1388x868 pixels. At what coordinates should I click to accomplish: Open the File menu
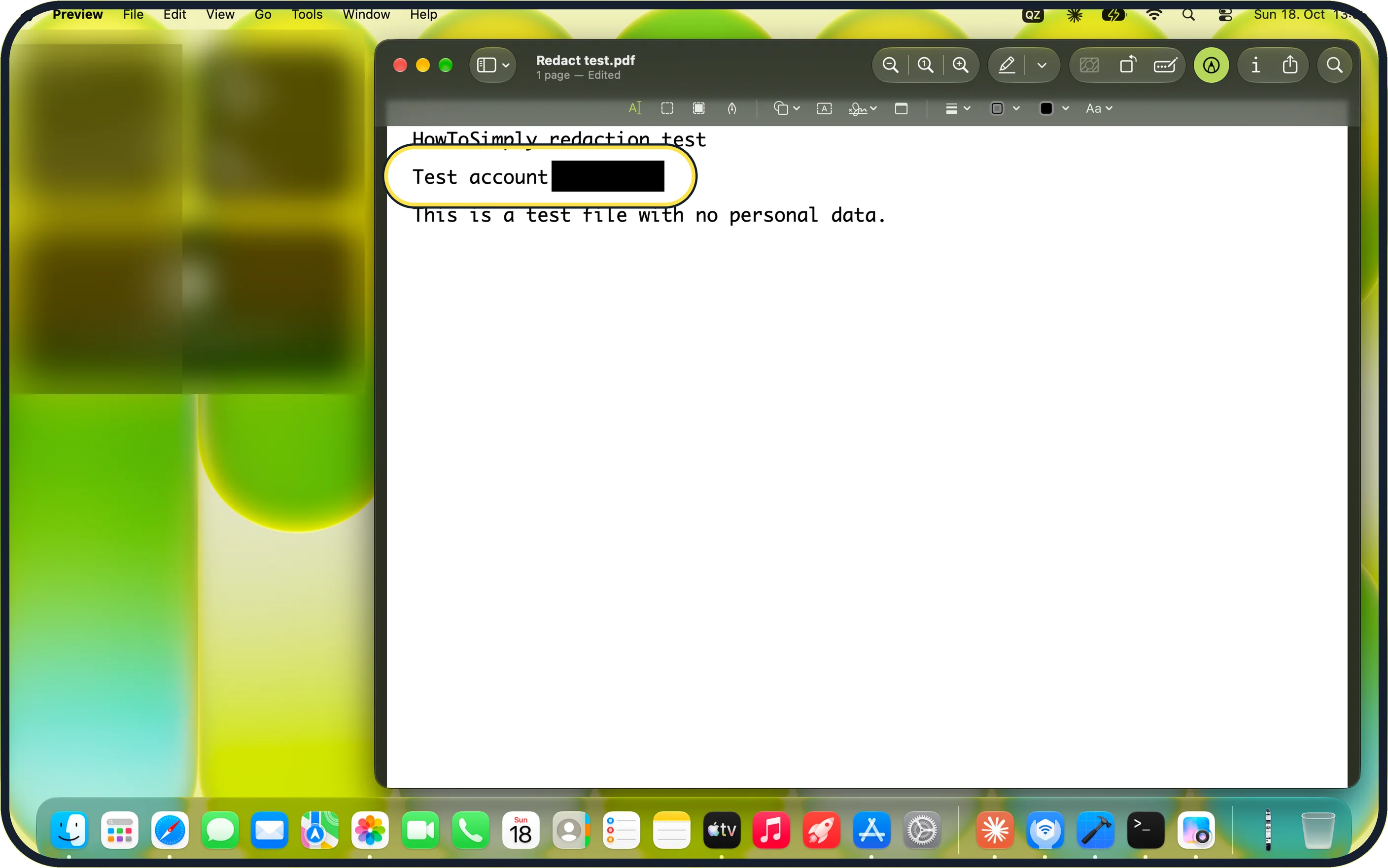(x=133, y=14)
